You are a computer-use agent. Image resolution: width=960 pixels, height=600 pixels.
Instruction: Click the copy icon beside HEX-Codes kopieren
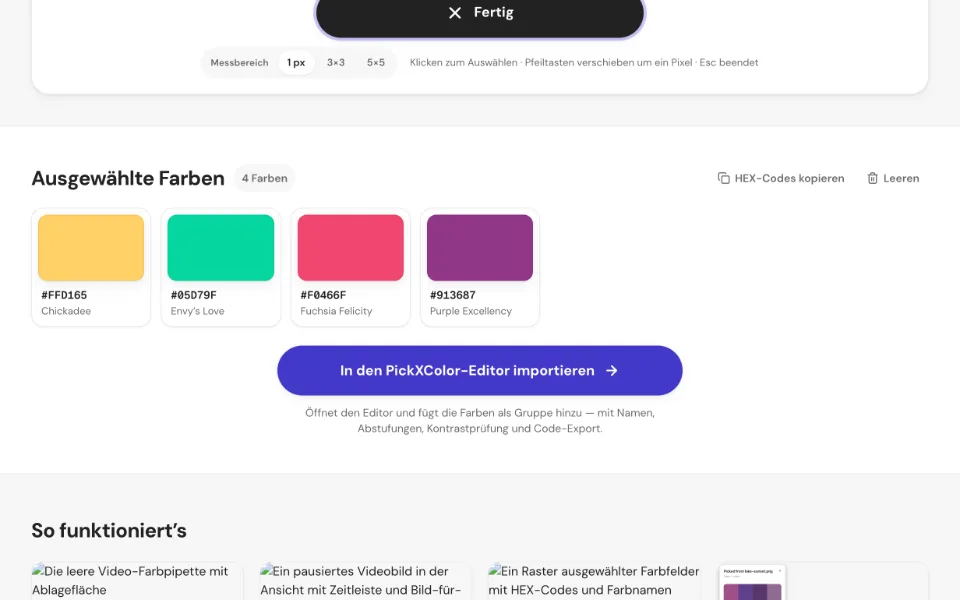click(x=723, y=178)
